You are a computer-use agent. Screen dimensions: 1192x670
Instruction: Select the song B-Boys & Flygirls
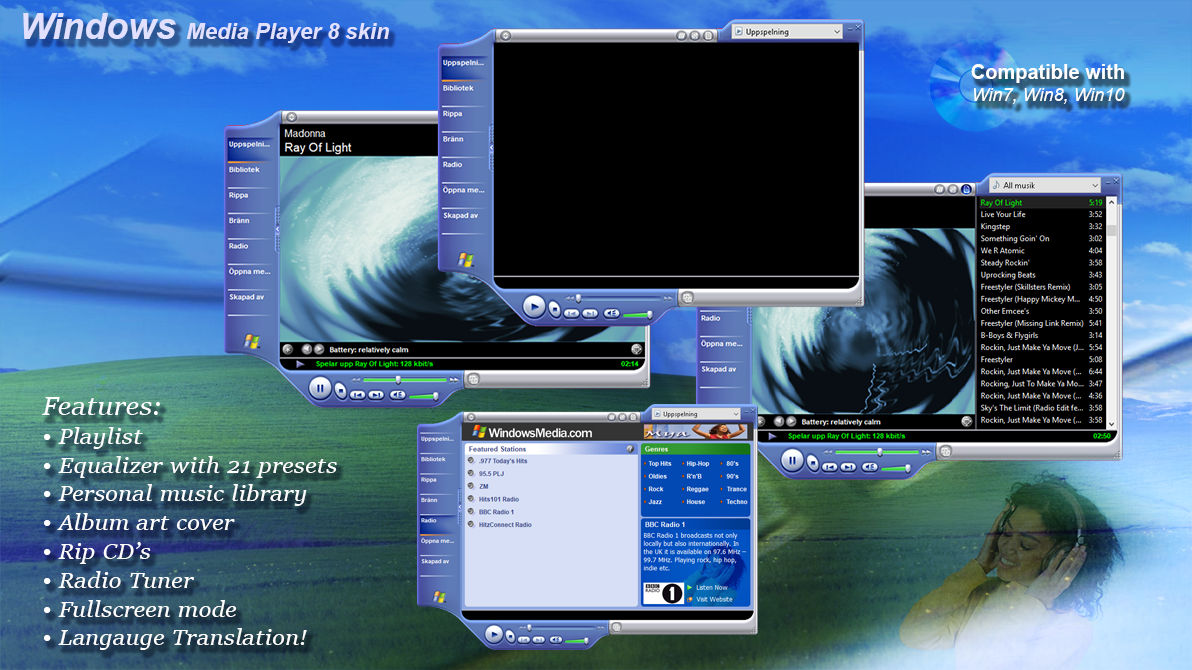pos(1041,335)
